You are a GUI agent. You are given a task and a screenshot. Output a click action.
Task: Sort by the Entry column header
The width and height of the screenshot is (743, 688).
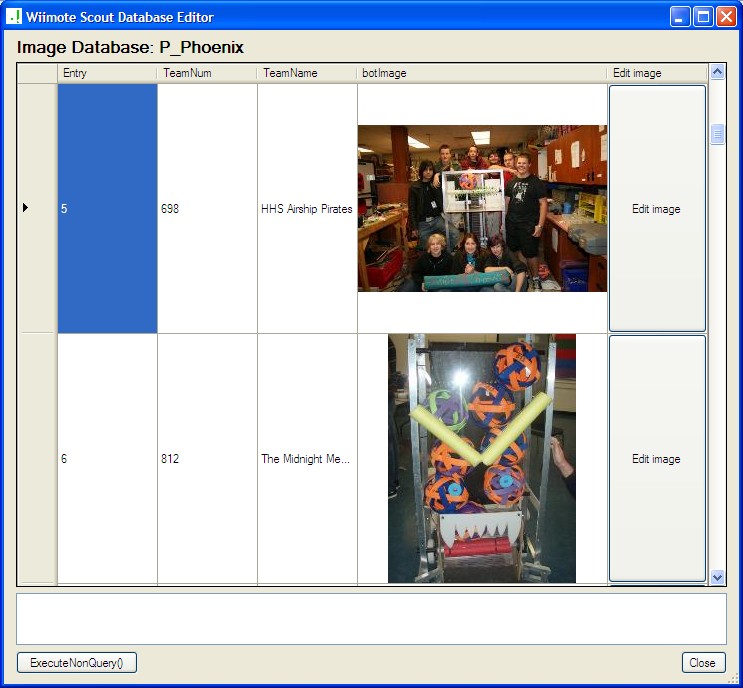[107, 73]
